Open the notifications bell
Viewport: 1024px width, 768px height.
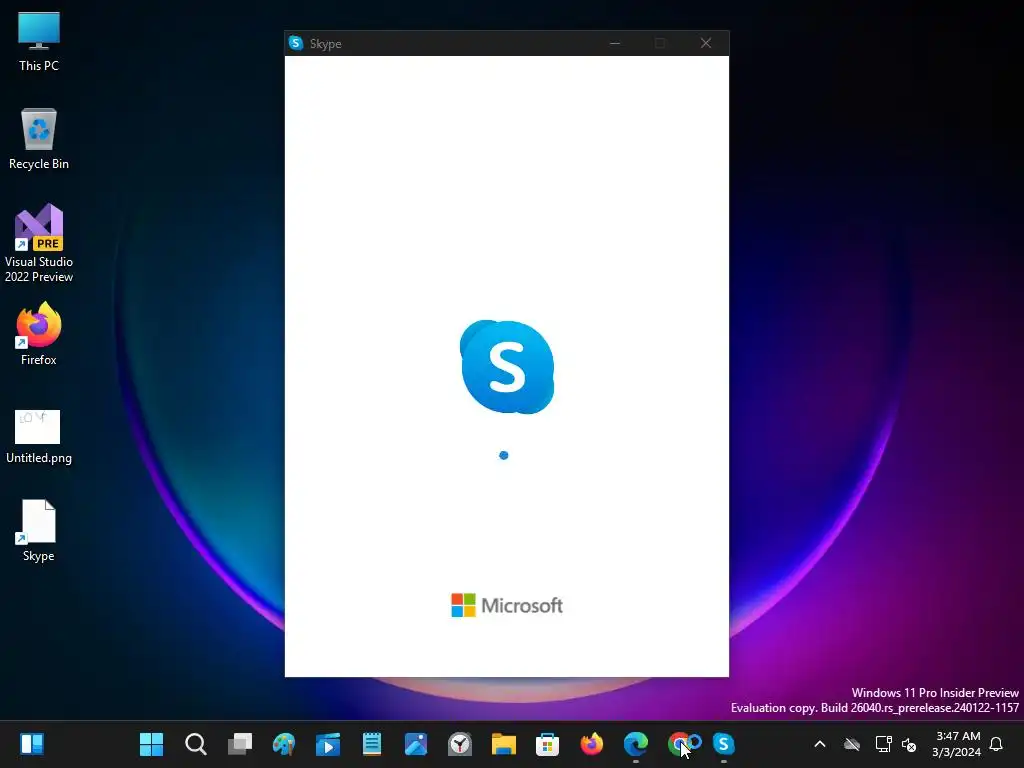coord(996,744)
